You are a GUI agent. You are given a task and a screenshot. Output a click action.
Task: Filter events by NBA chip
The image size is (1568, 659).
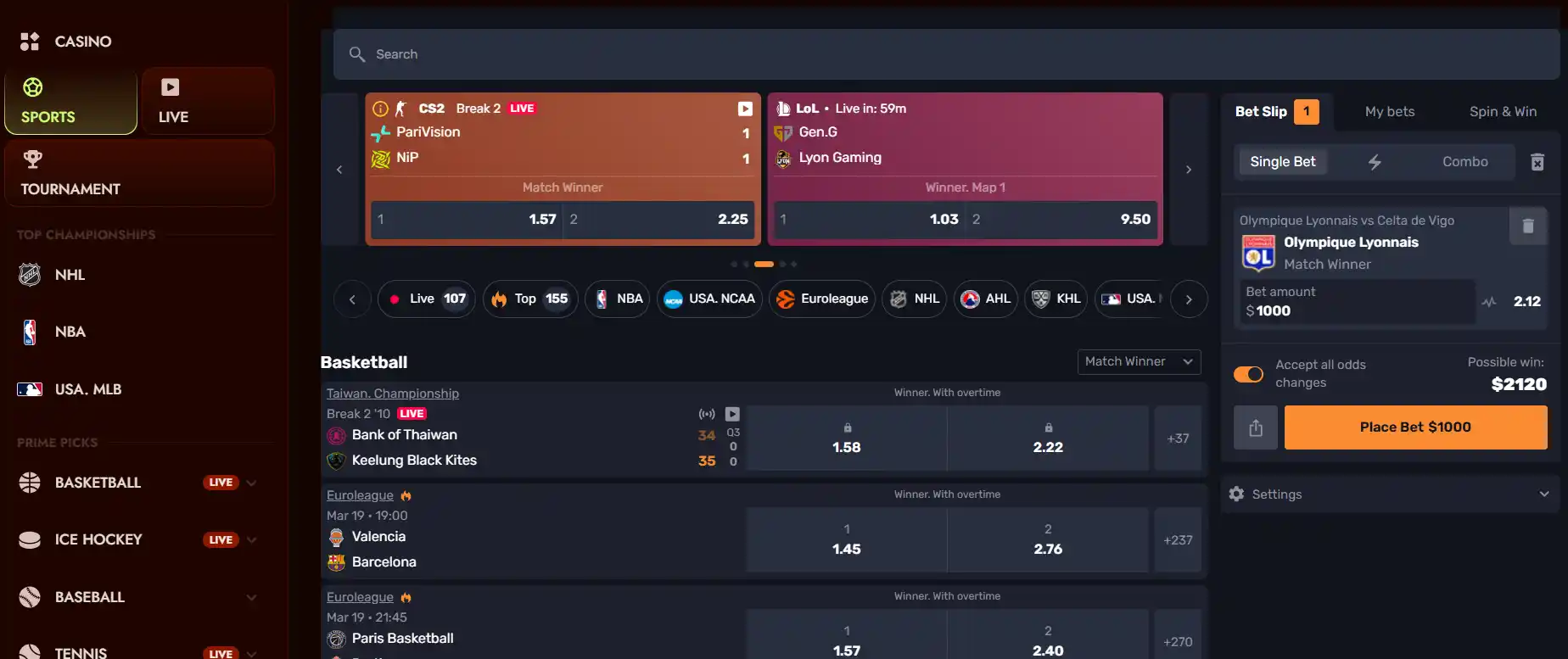point(618,299)
